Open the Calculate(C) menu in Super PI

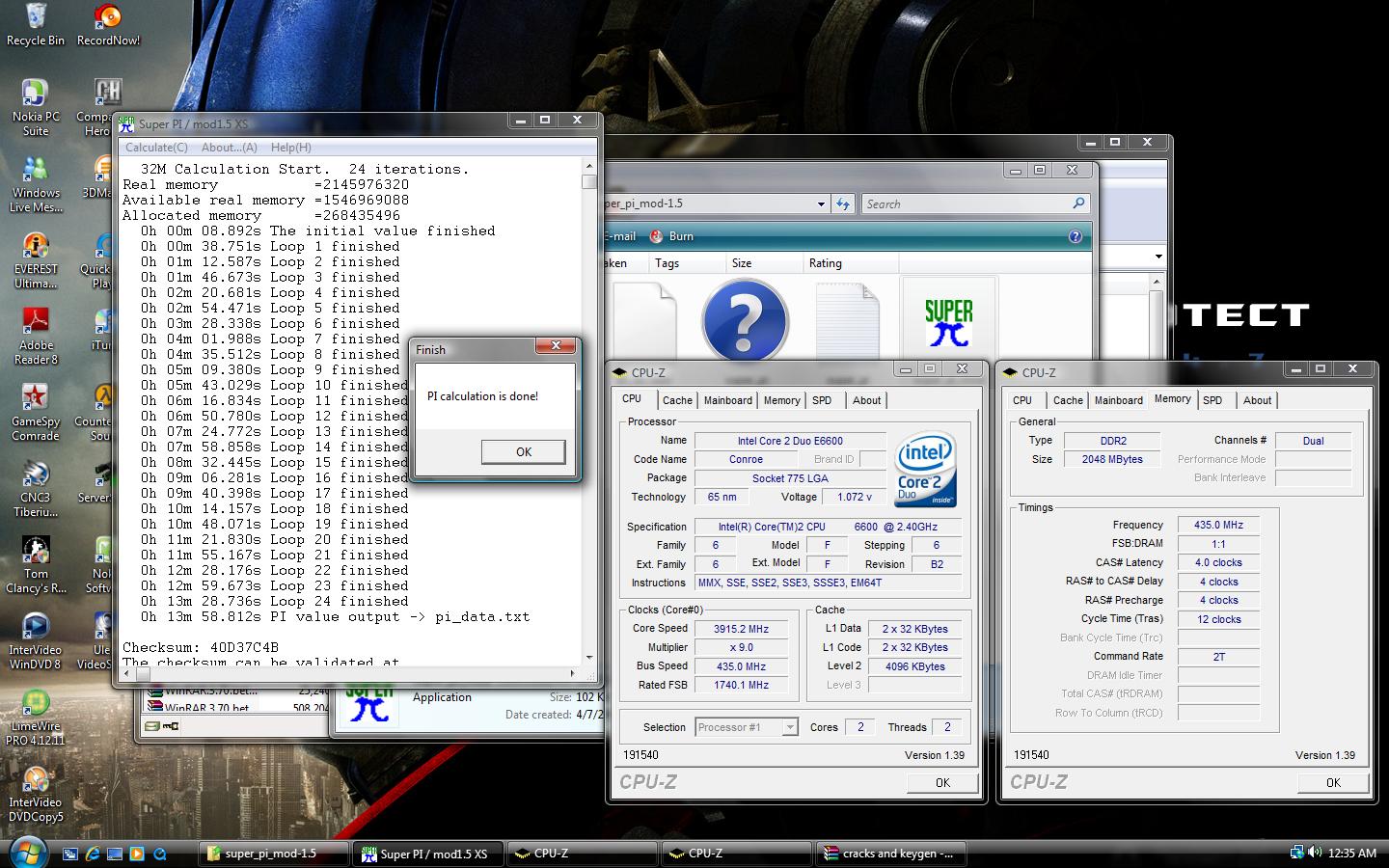(x=156, y=148)
